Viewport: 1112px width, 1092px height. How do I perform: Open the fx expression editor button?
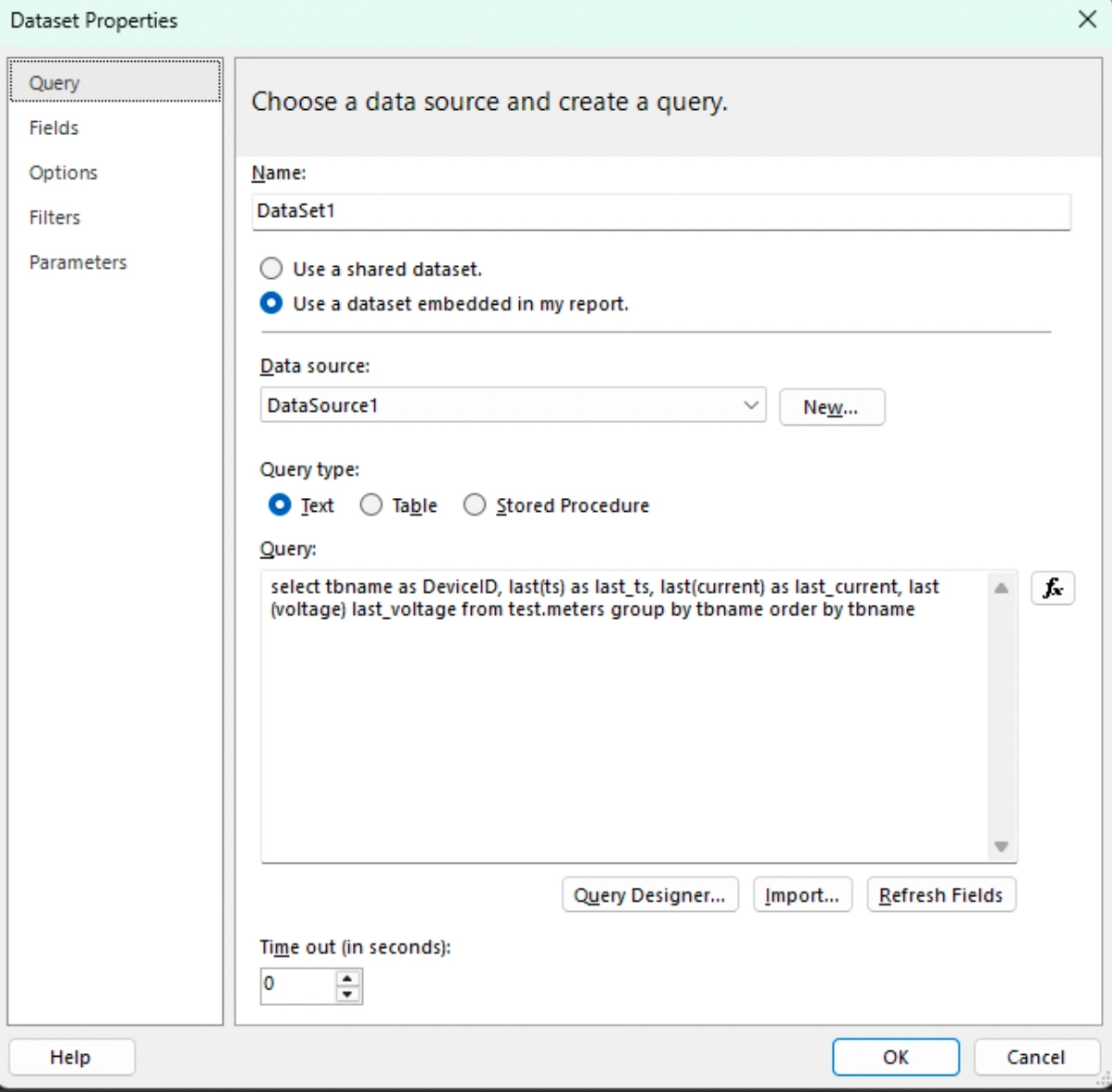[x=1052, y=588]
